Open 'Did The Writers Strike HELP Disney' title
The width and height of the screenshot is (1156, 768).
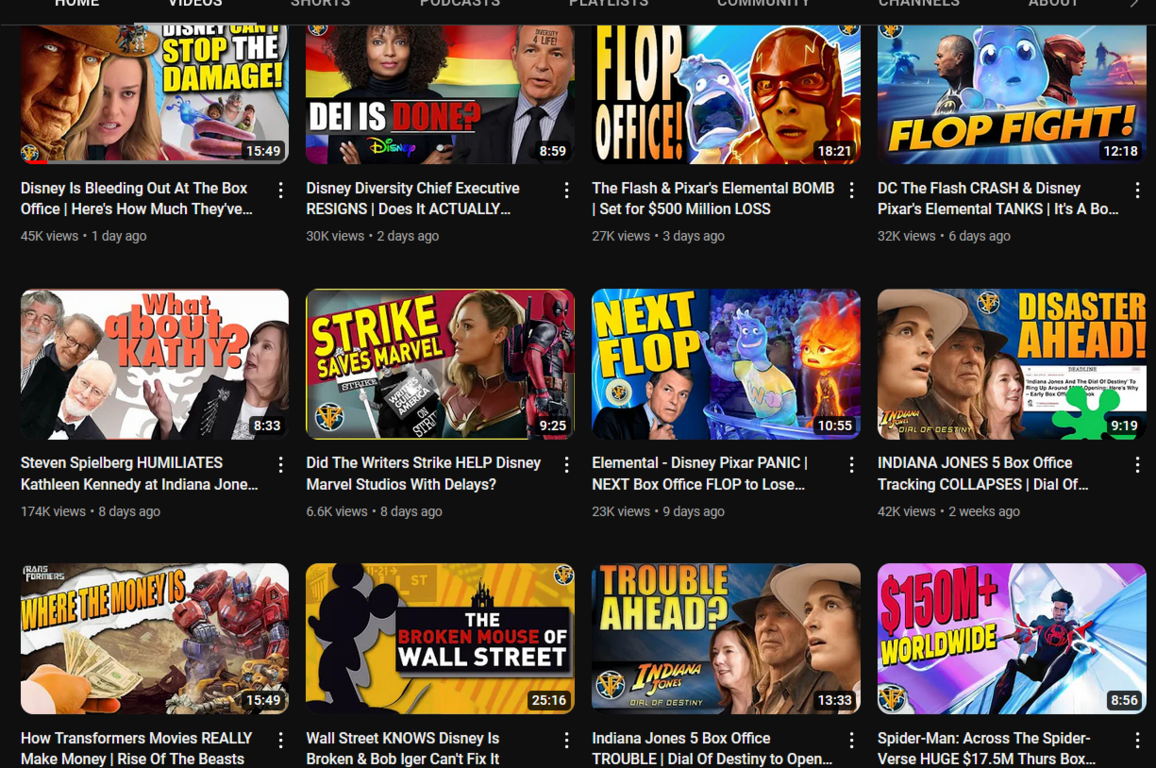tap(423, 473)
